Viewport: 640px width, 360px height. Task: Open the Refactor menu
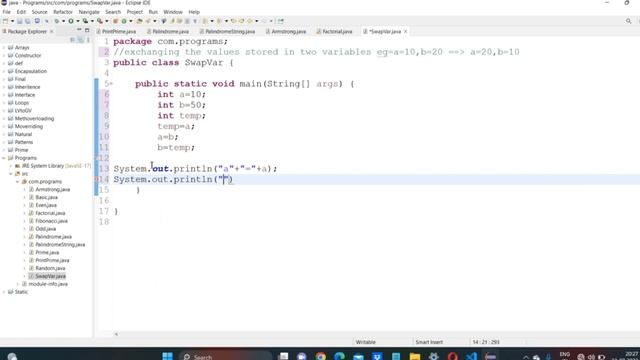pyautogui.click(x=63, y=12)
